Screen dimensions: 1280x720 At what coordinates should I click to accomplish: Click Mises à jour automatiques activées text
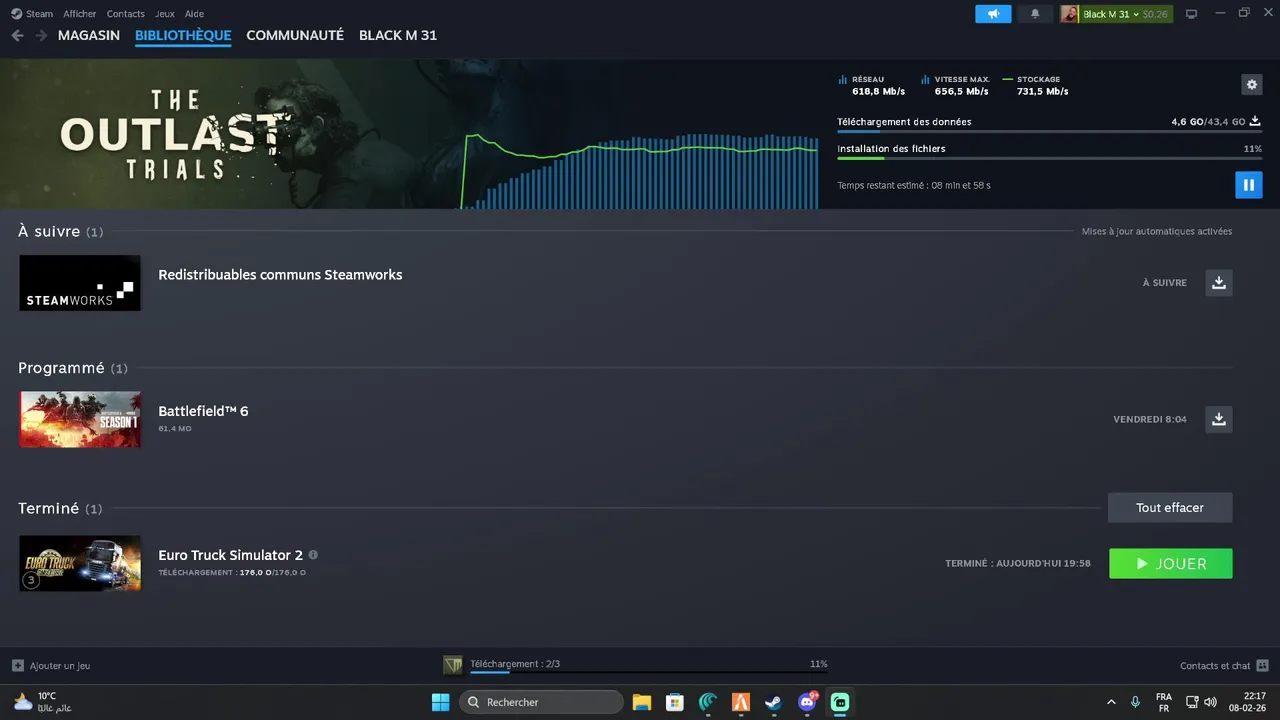(x=1157, y=231)
